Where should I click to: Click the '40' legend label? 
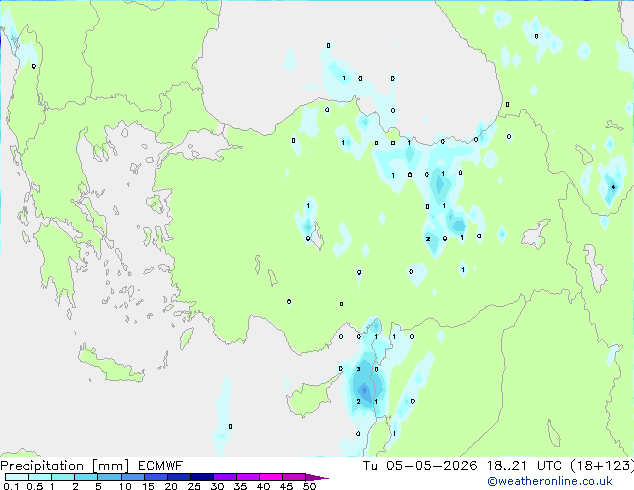(x=263, y=486)
